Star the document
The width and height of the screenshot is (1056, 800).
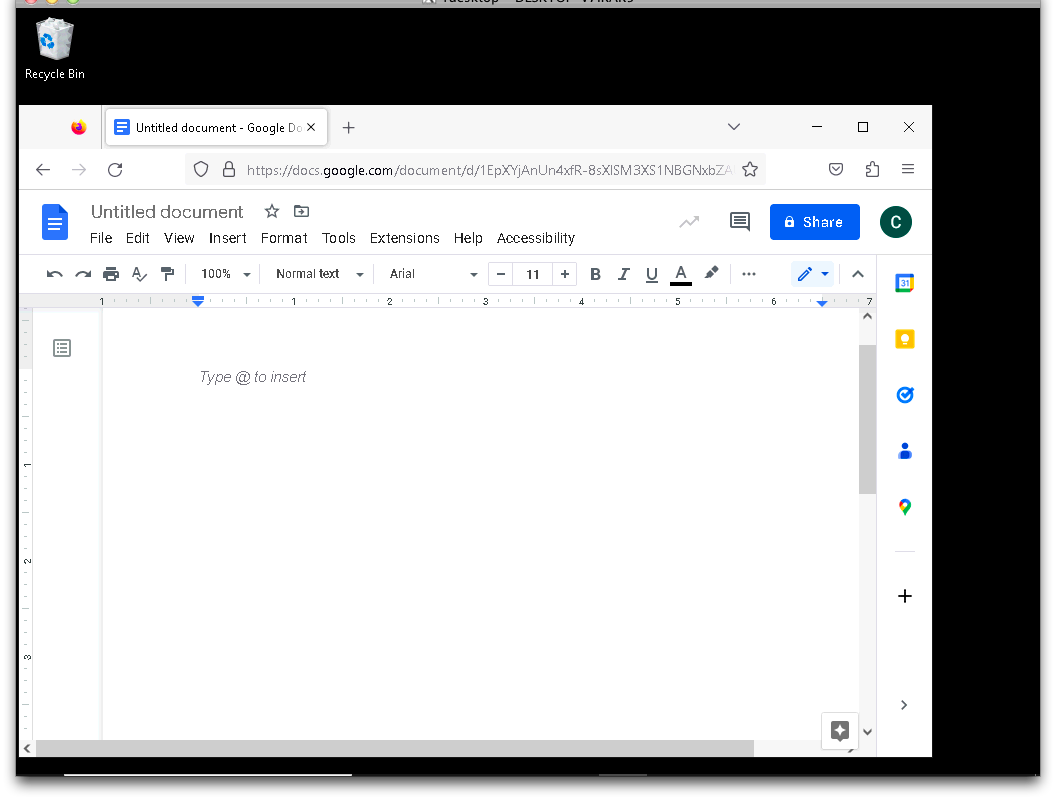point(272,211)
